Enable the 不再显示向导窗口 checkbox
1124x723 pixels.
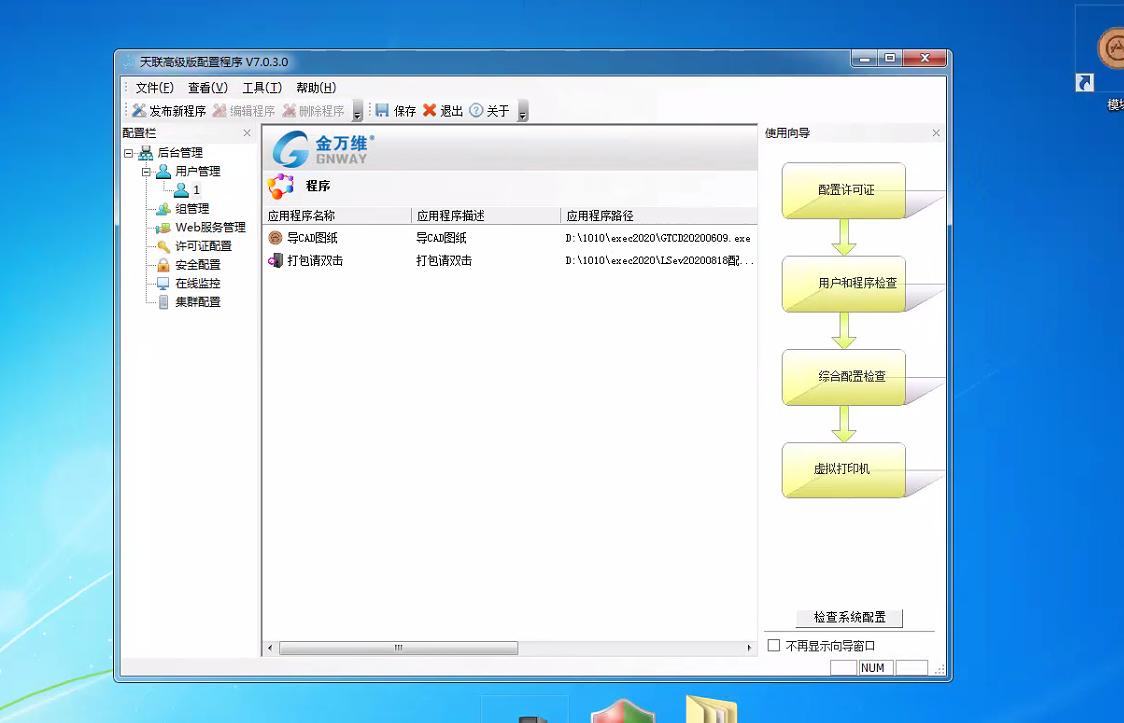coord(774,646)
